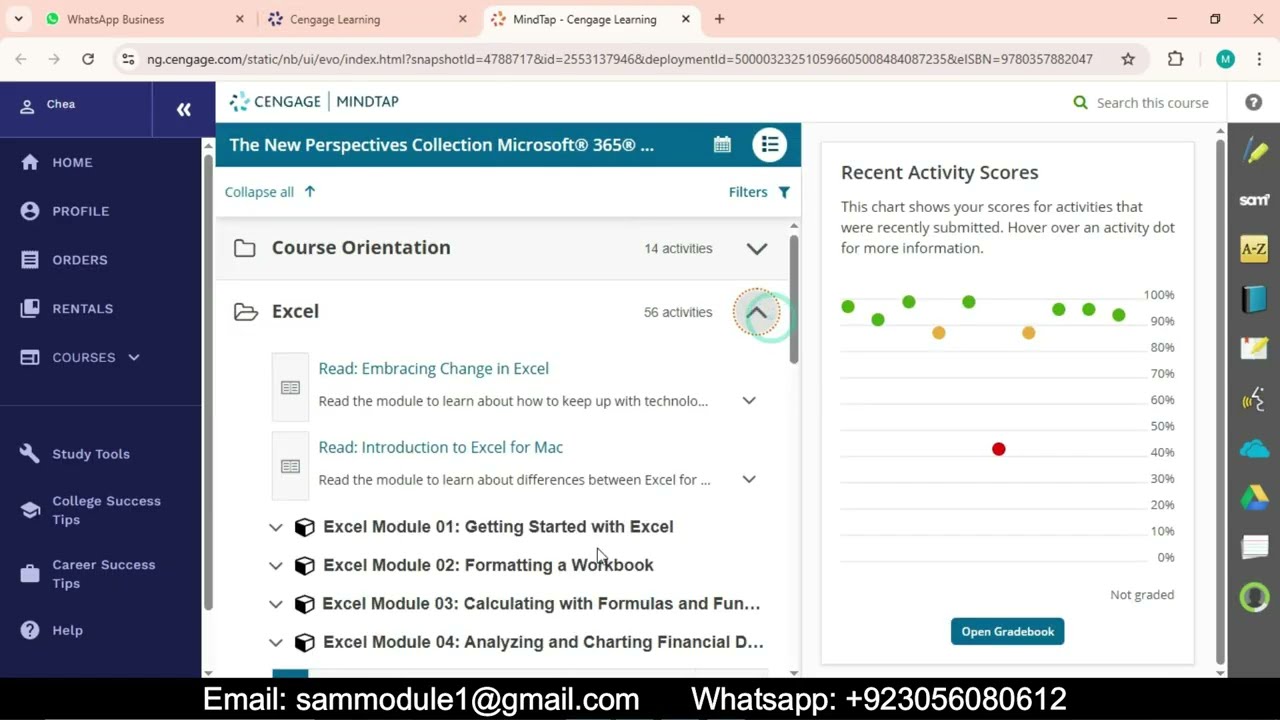This screenshot has height=720, width=1280.
Task: Click the Course Orientation folder icon
Action: coord(245,248)
